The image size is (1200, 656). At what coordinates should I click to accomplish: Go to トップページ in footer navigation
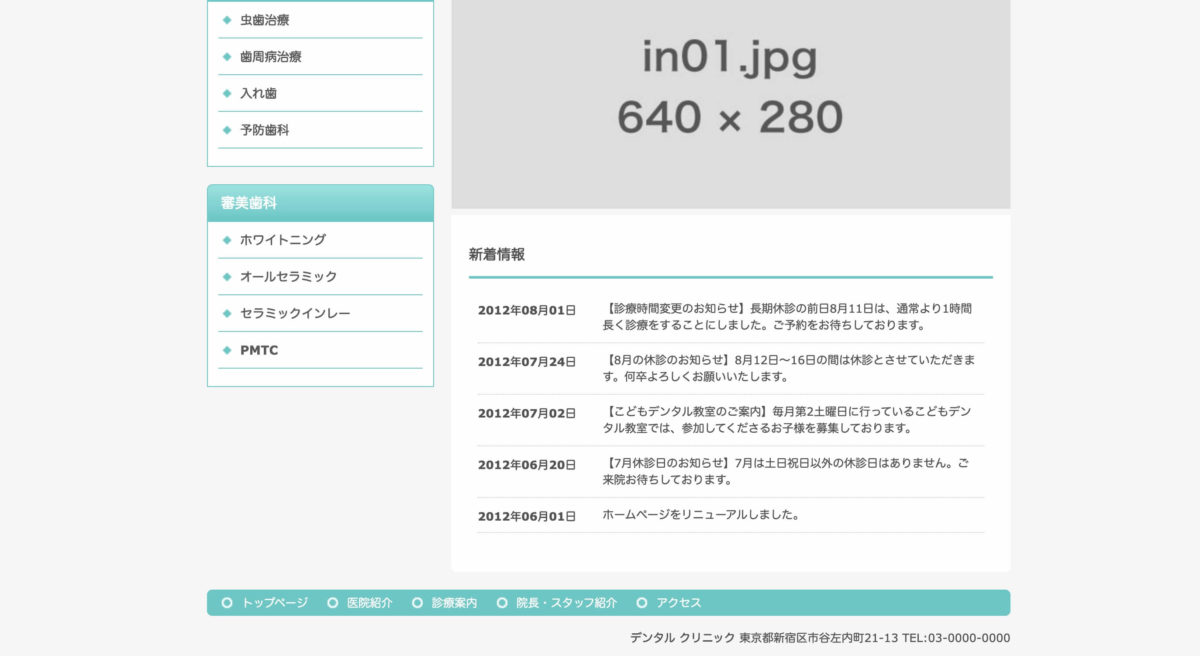coord(274,603)
